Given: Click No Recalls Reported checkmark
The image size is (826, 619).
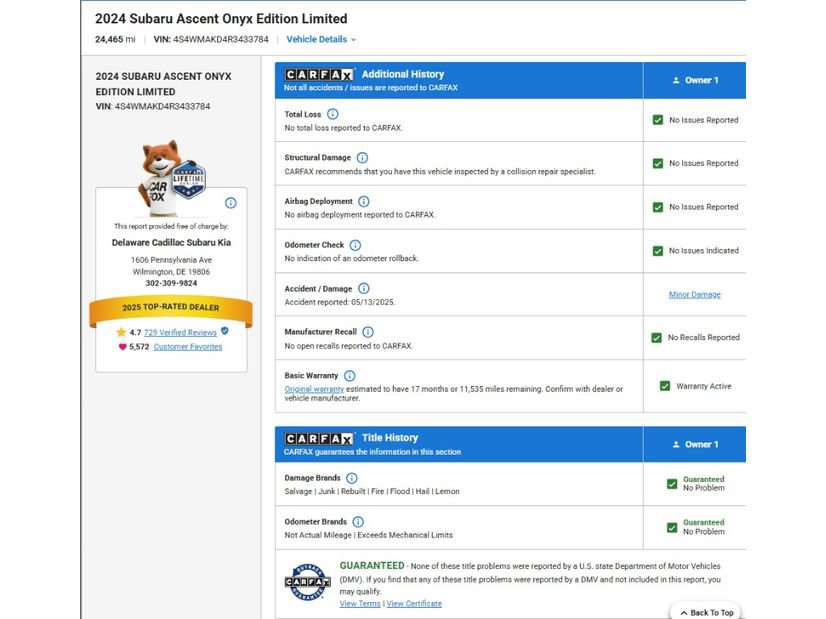Looking at the screenshot, I should pyautogui.click(x=656, y=338).
